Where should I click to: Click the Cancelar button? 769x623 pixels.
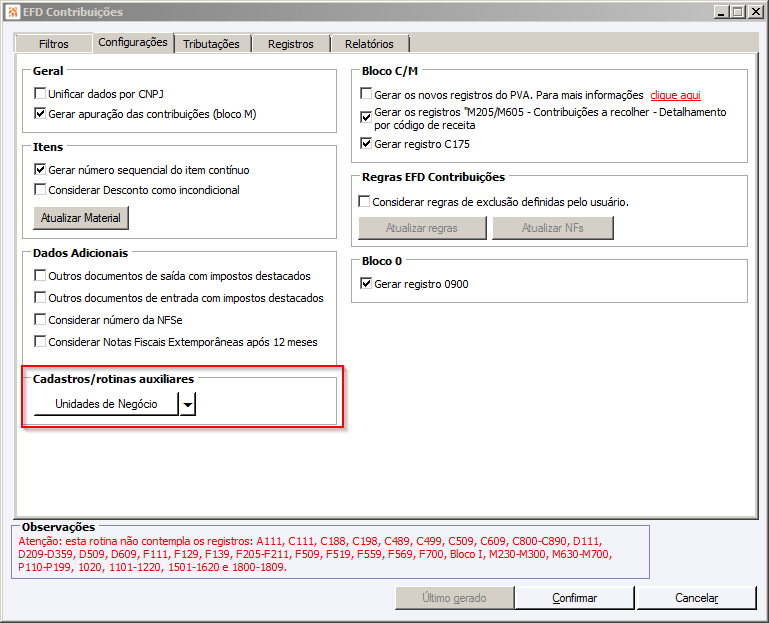696,598
